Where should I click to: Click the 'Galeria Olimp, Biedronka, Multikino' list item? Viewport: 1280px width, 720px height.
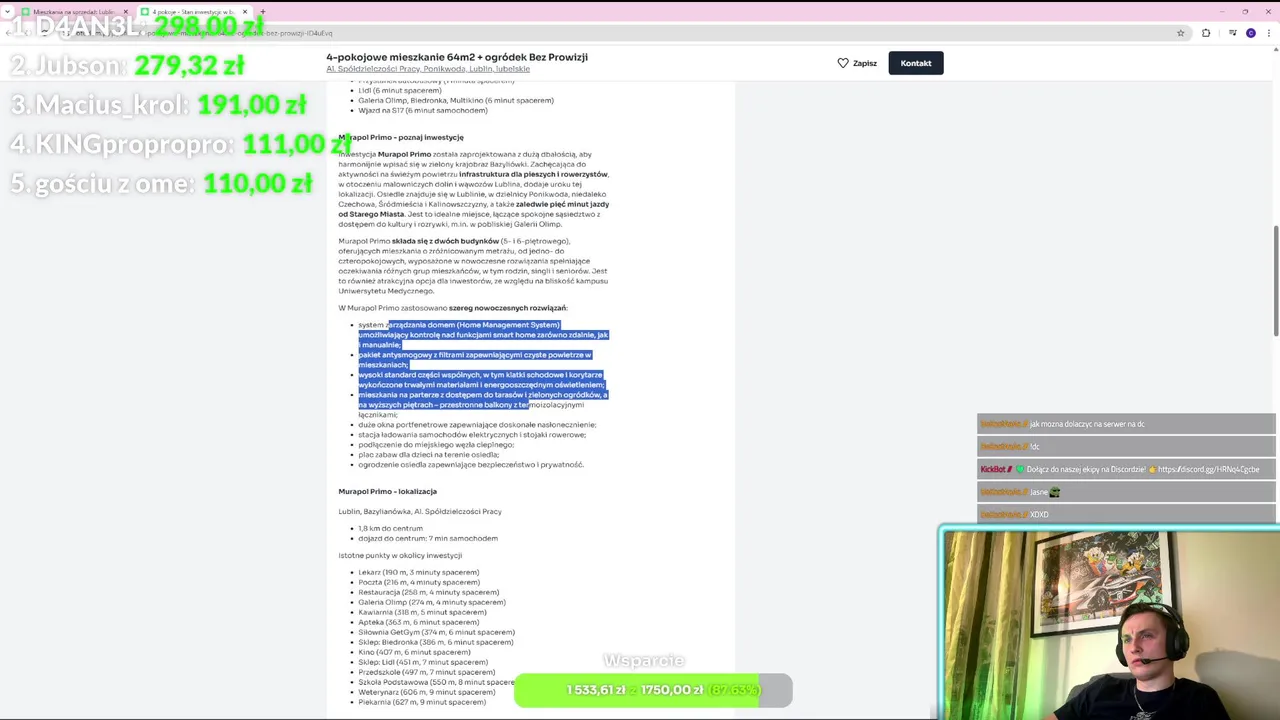point(456,100)
